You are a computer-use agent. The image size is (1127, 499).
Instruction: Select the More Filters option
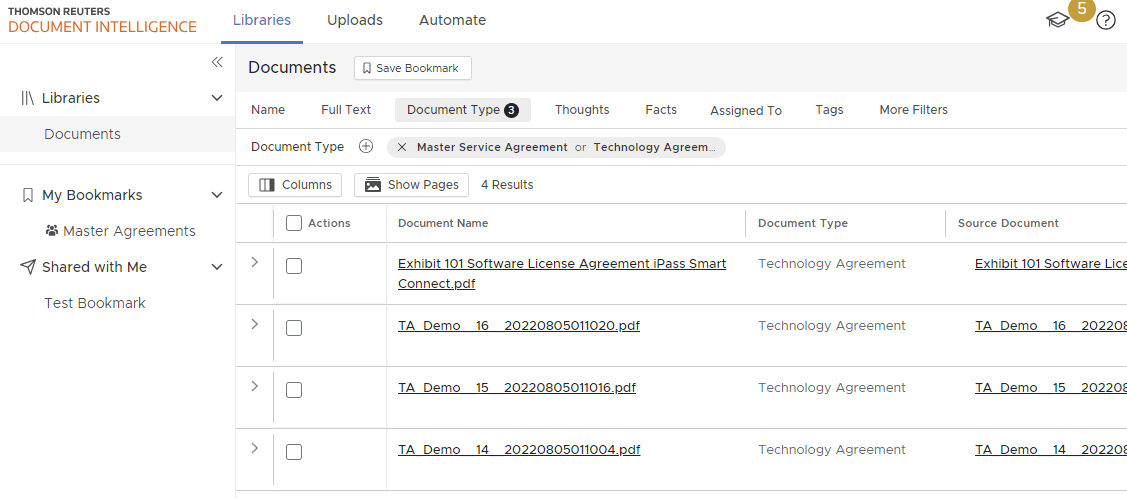pos(913,110)
